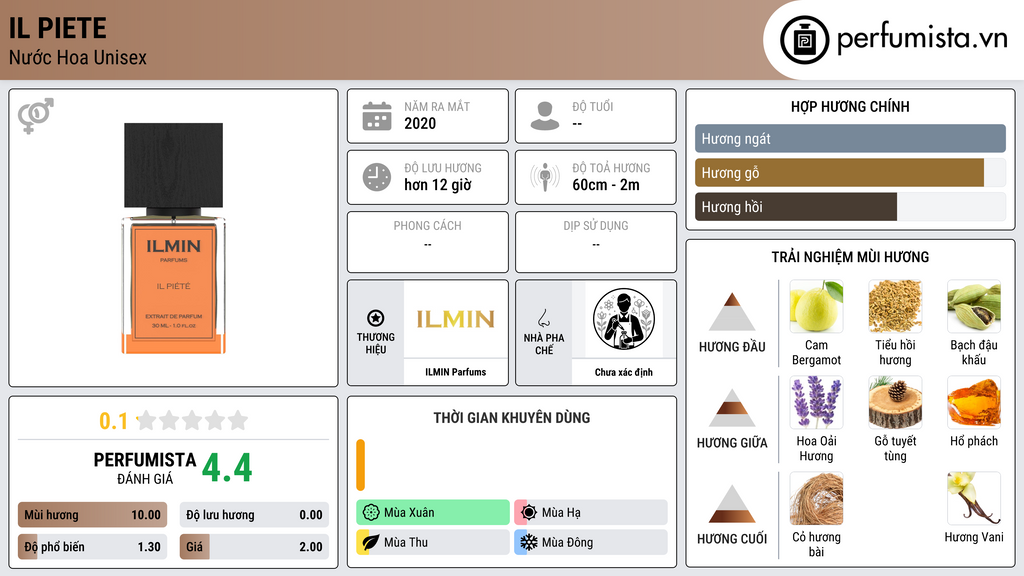
Task: Select the Tiểu hồi hương note image
Action: pyautogui.click(x=895, y=306)
